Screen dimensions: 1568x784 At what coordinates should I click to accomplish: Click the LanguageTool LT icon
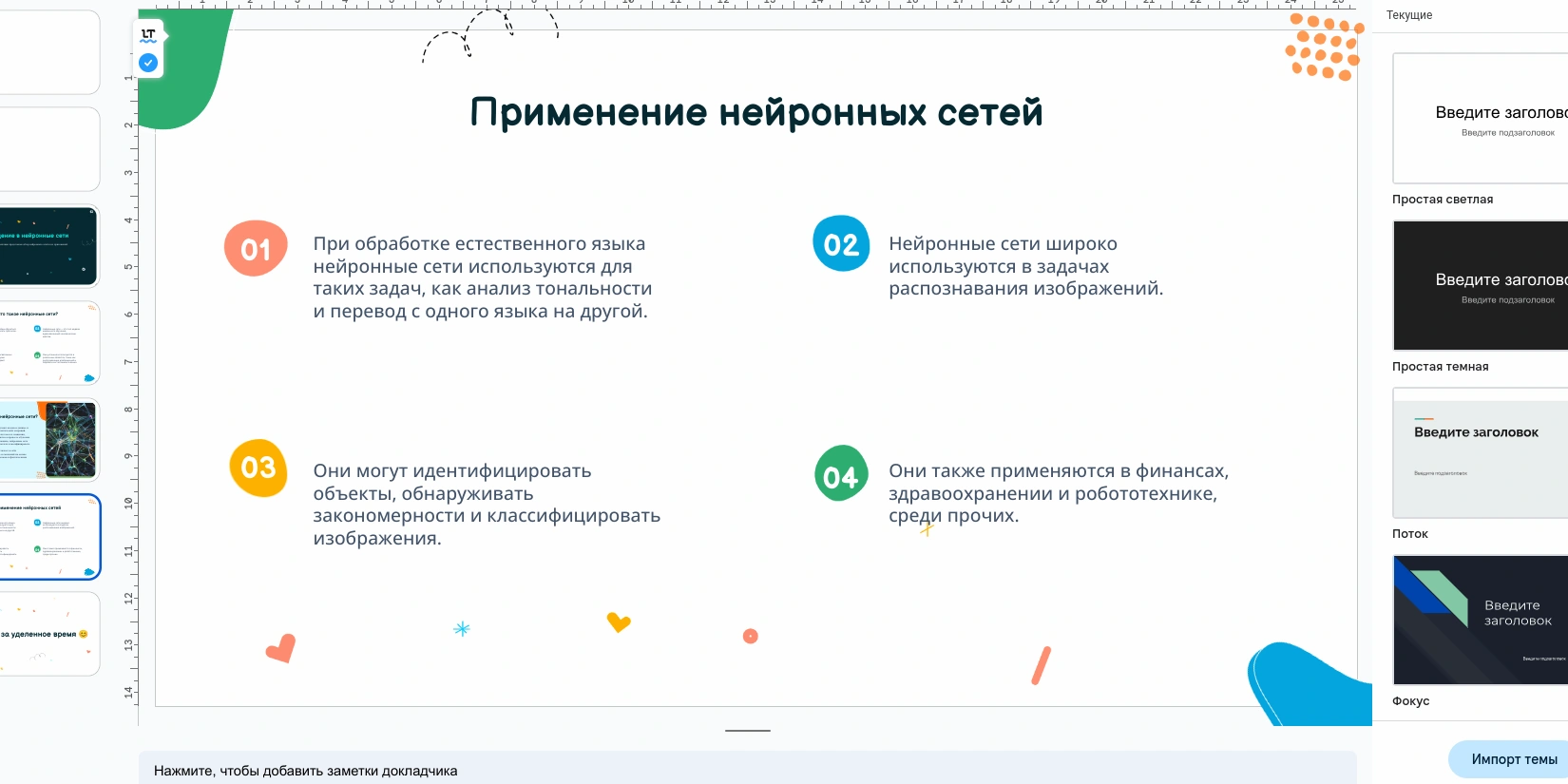148,35
